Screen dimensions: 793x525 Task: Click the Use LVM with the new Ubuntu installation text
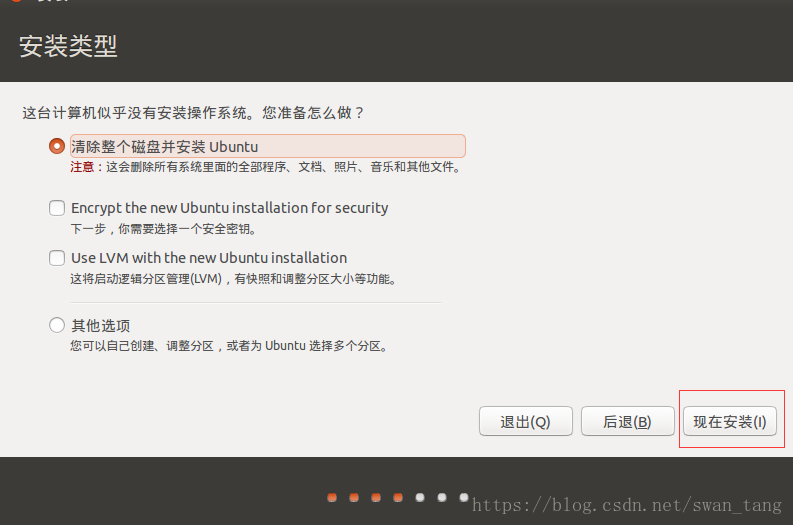pos(209,258)
